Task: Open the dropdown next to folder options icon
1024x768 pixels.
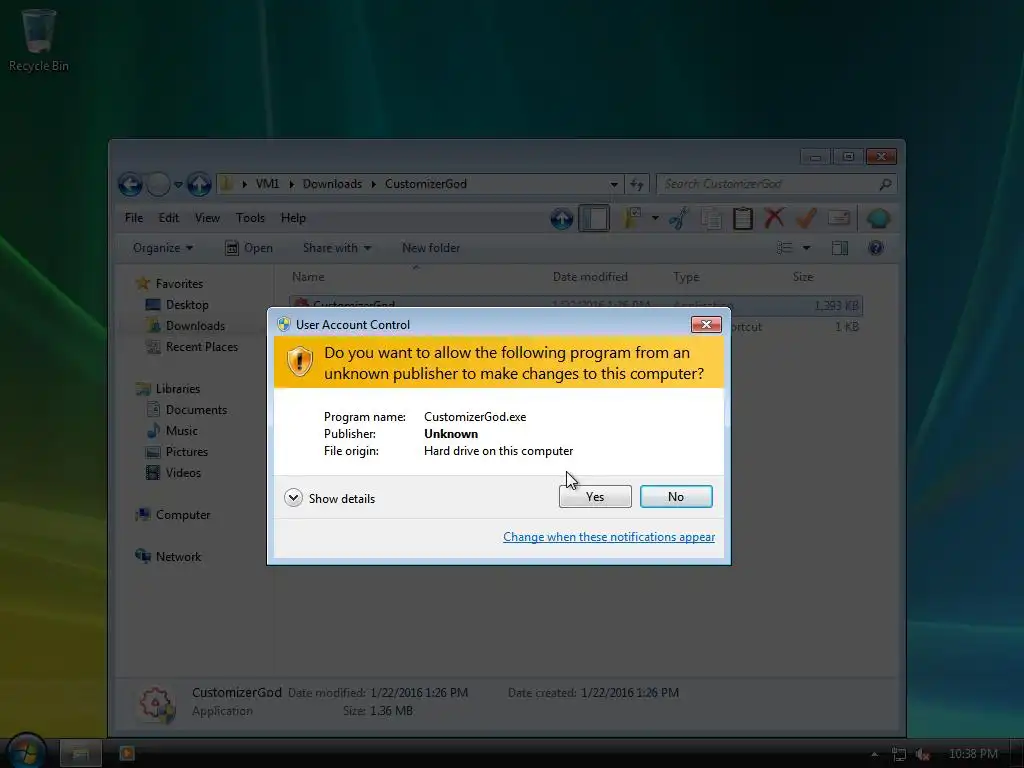Action: (x=654, y=219)
